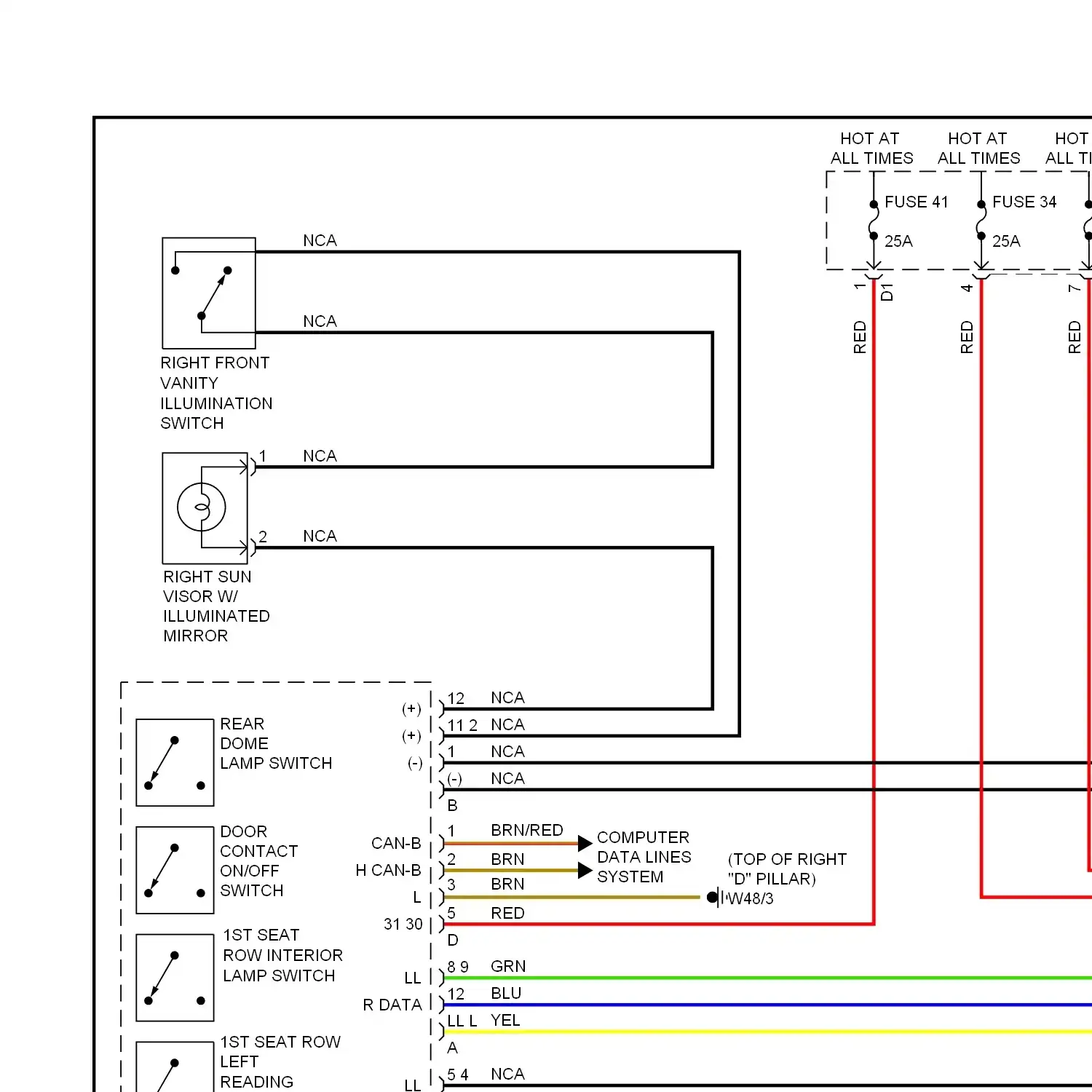Click the Right Front Vanity Illumination Switch symbol
The height and width of the screenshot is (1092, 1092).
pyautogui.click(x=209, y=293)
